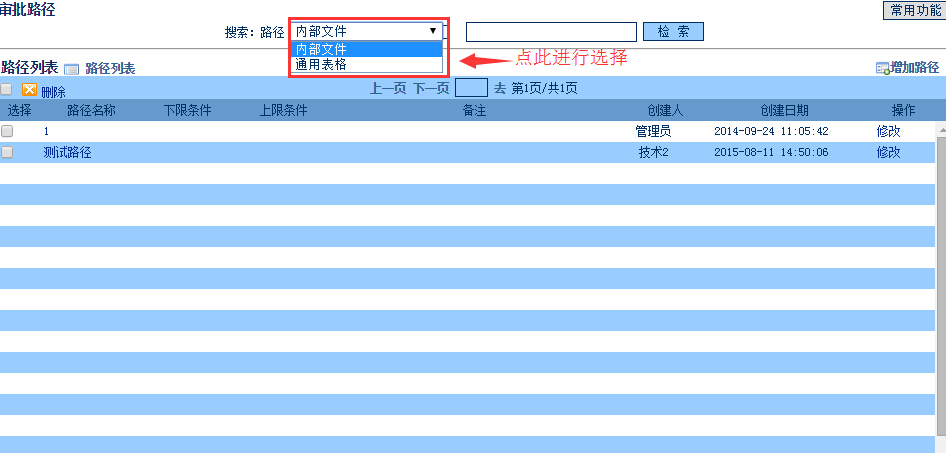Click 修改 for the row named 1
Viewport: 946px width, 453px height.
pos(888,131)
